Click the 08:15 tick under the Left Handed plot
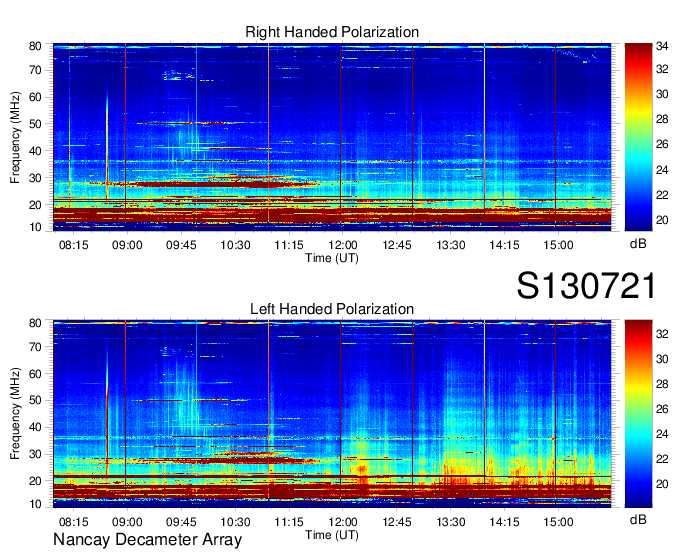The height and width of the screenshot is (552, 680). (73, 522)
